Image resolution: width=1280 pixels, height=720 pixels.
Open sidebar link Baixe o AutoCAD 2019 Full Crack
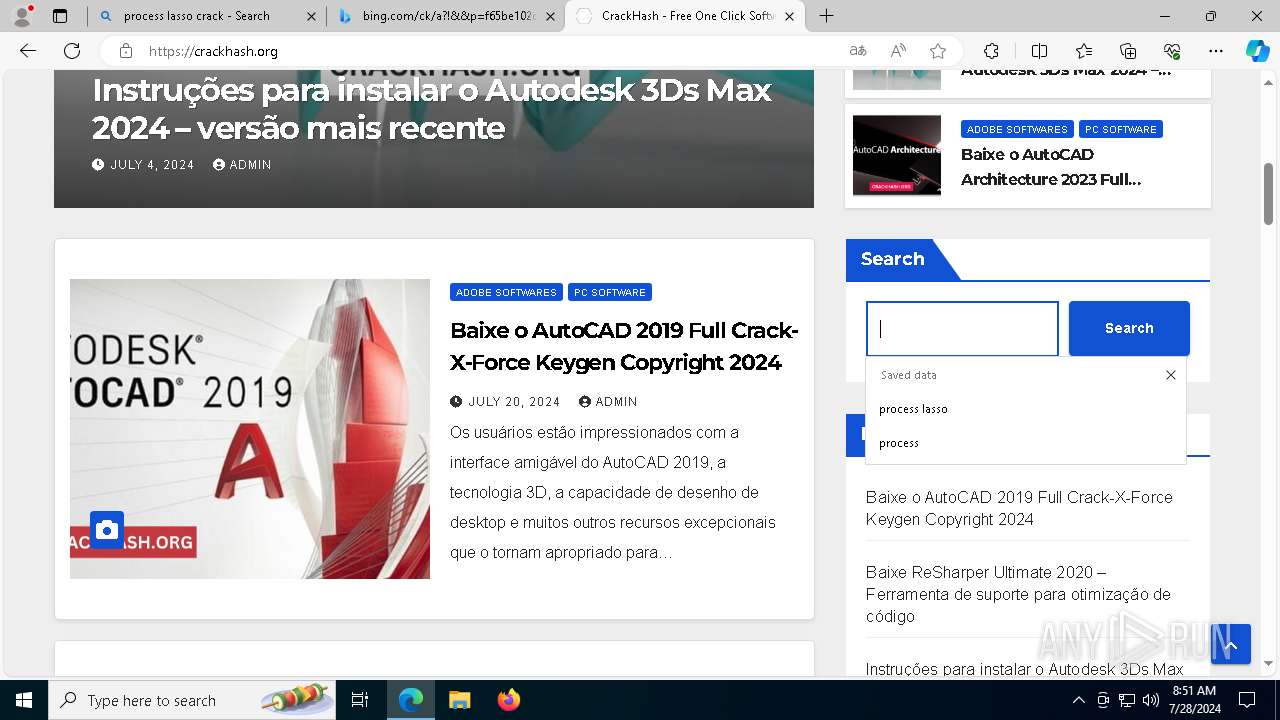tap(1019, 508)
